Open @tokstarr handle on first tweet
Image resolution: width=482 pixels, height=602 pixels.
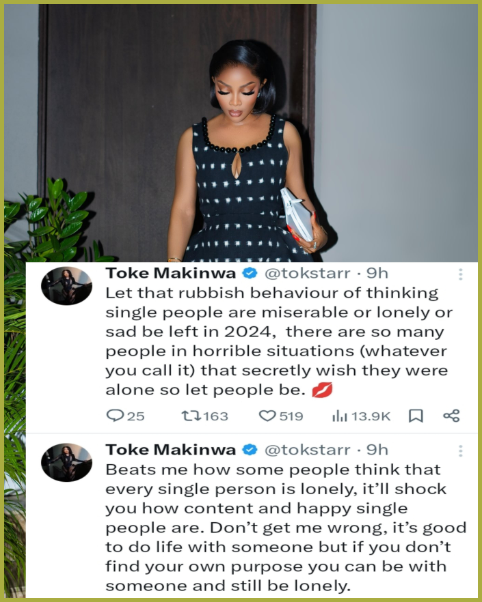pos(307,273)
